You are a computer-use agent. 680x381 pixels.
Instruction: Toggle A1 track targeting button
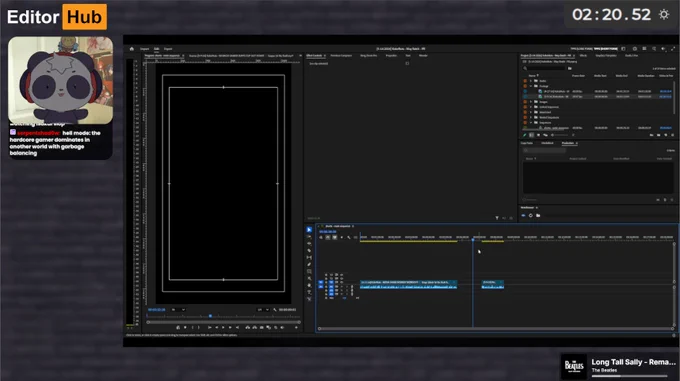coord(331,287)
